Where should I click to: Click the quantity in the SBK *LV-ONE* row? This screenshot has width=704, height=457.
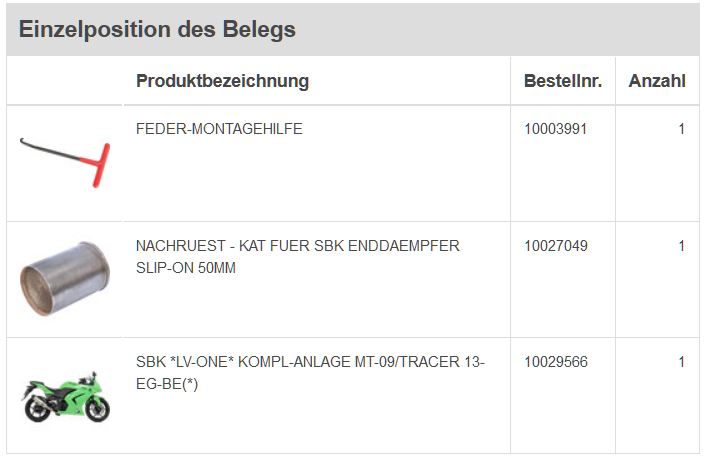(x=681, y=362)
